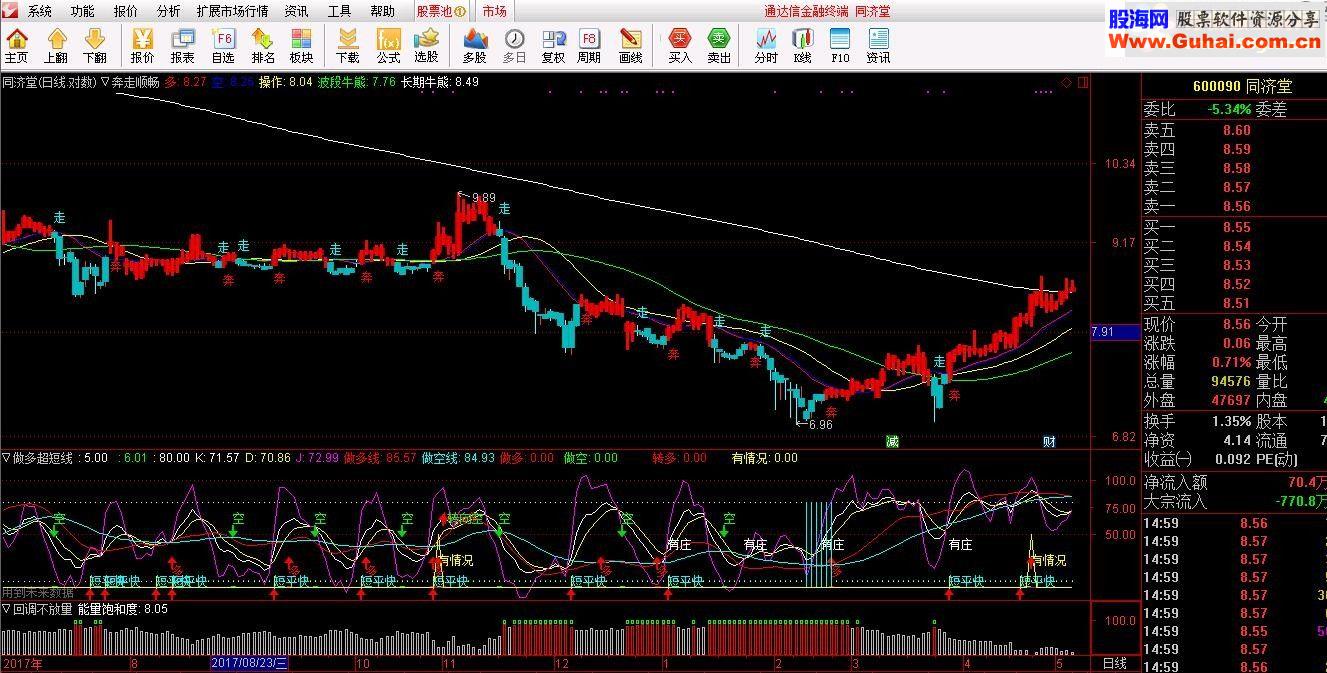This screenshot has height=673, width=1327.
Task: Click the 买五 price 8.51
Action: point(1236,303)
